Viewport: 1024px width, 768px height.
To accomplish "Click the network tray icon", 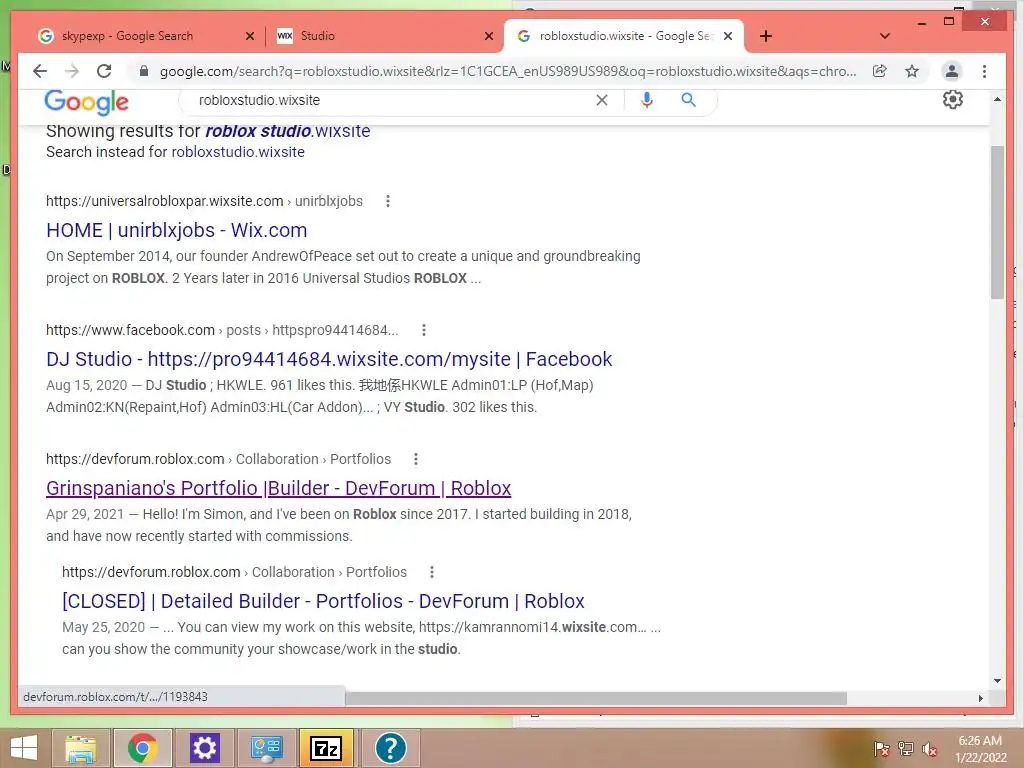I will (x=905, y=749).
